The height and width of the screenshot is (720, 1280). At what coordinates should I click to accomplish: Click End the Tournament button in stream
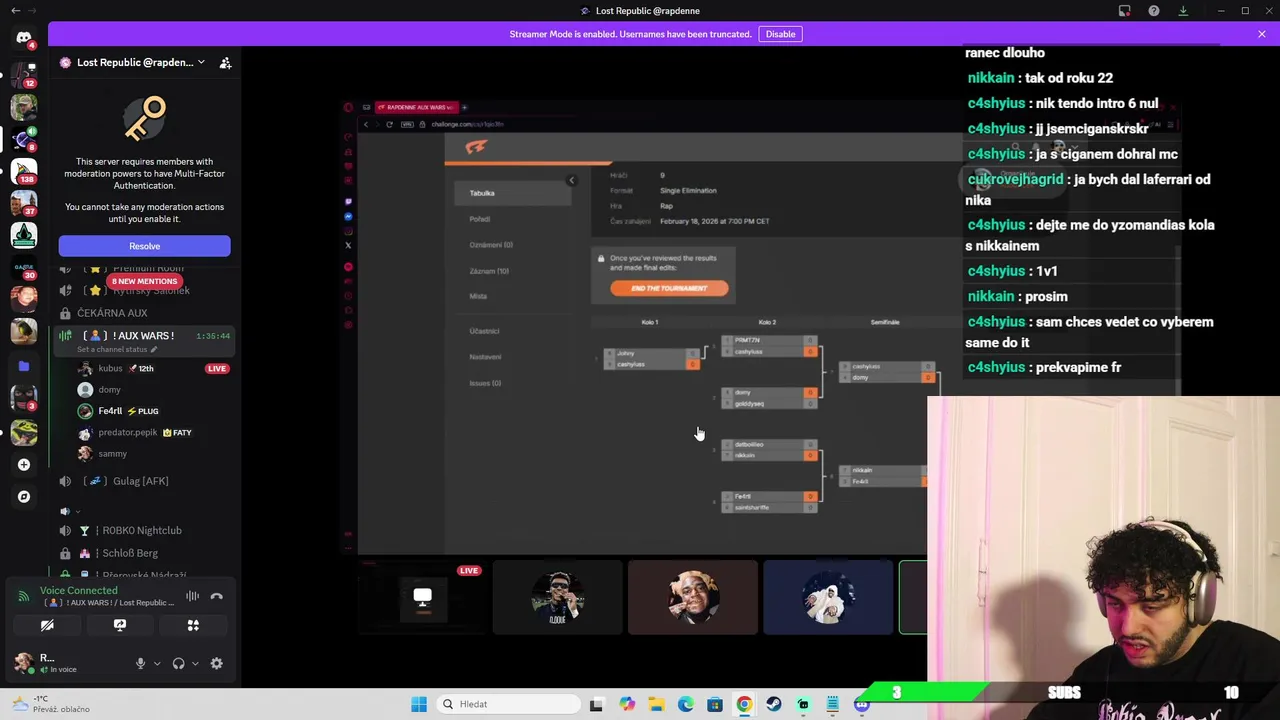[669, 288]
